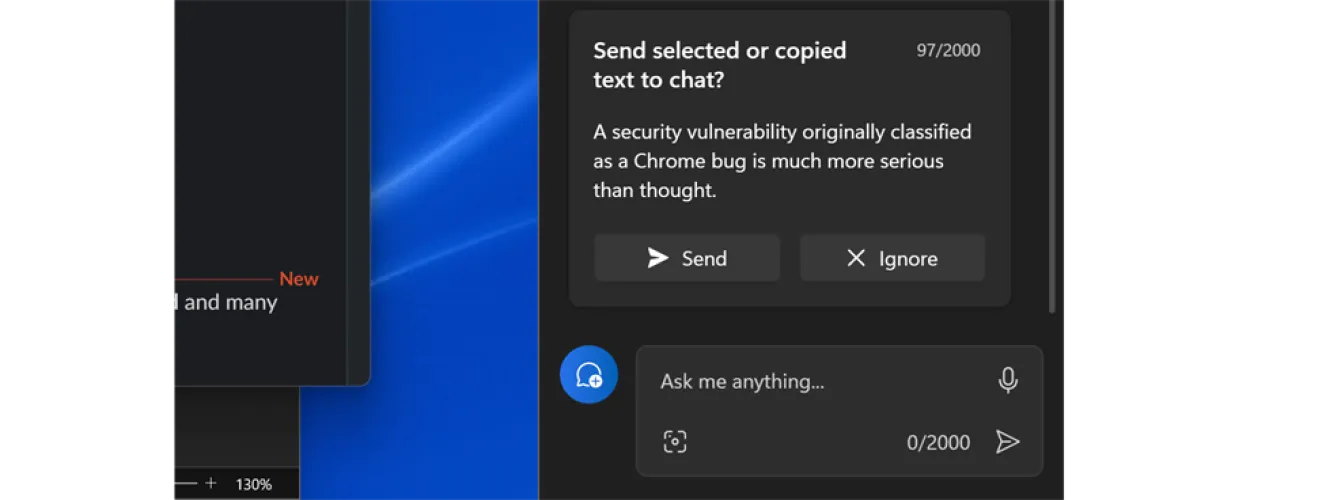Viewport: 1322px width, 500px height.
Task: Click the 130% zoom level indicator
Action: (x=253, y=484)
